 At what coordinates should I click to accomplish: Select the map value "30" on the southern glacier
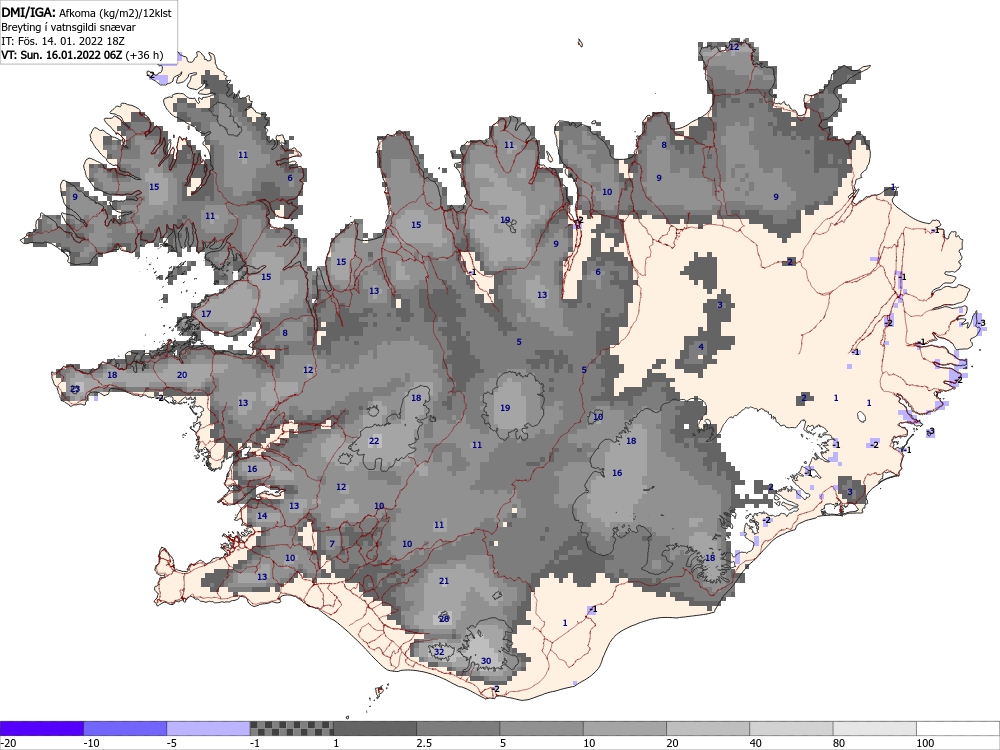coord(486,661)
